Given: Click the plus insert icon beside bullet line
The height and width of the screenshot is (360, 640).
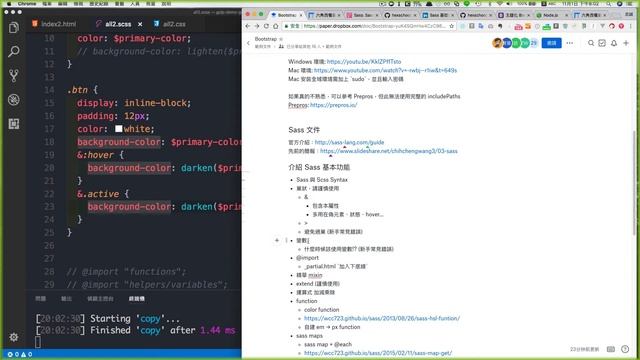Looking at the screenshot, I should (277, 240).
